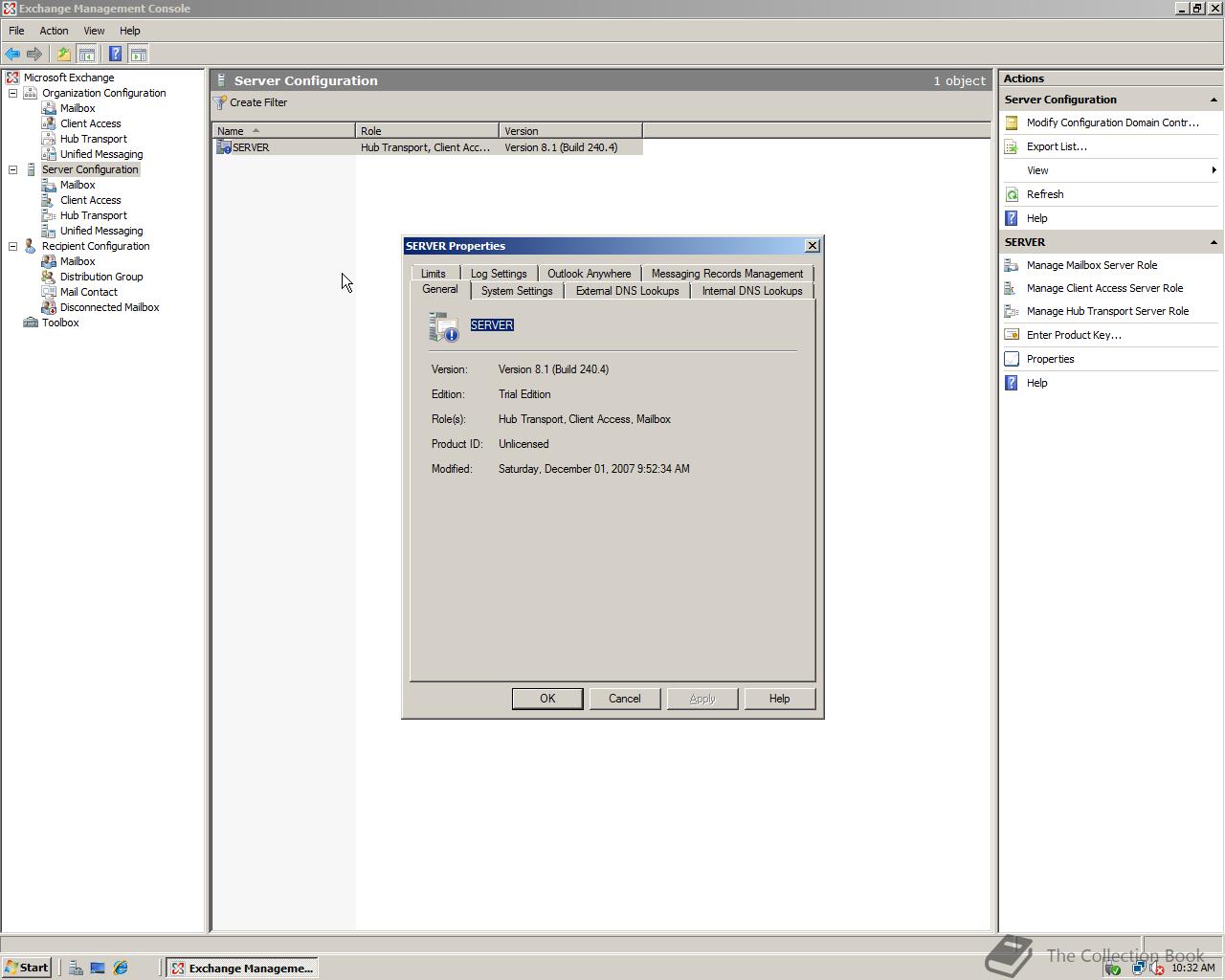Screen dimensions: 1225x980
Task: Click Export List action icon
Action: [1012, 146]
